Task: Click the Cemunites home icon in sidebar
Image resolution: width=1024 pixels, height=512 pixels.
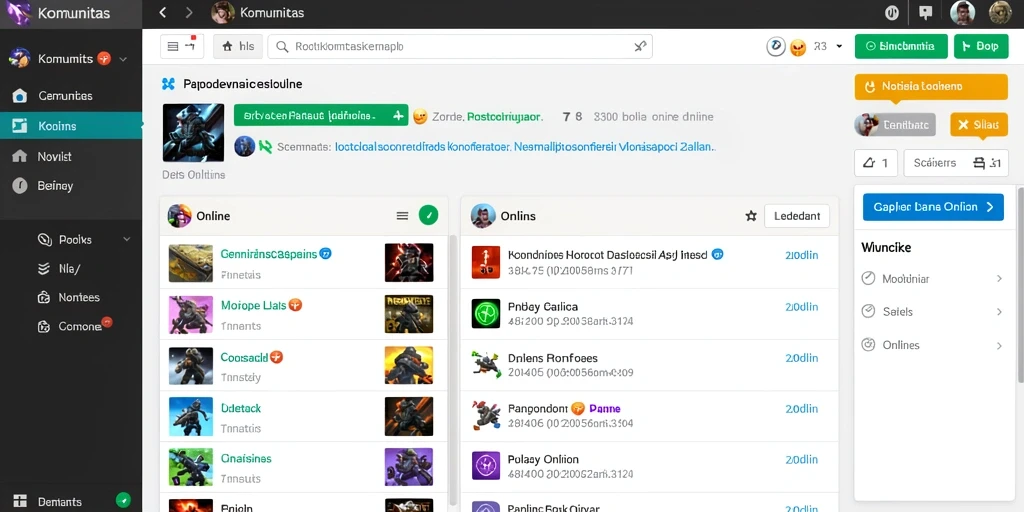Action: pyautogui.click(x=20, y=96)
